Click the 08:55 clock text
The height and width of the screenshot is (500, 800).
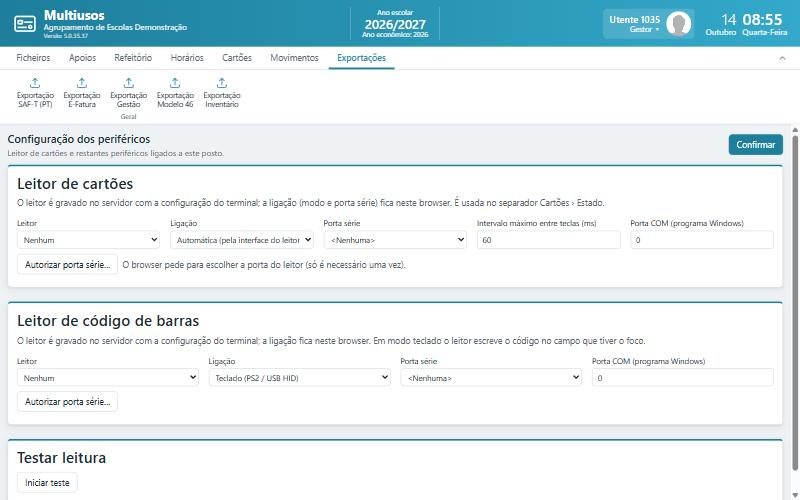[762, 19]
